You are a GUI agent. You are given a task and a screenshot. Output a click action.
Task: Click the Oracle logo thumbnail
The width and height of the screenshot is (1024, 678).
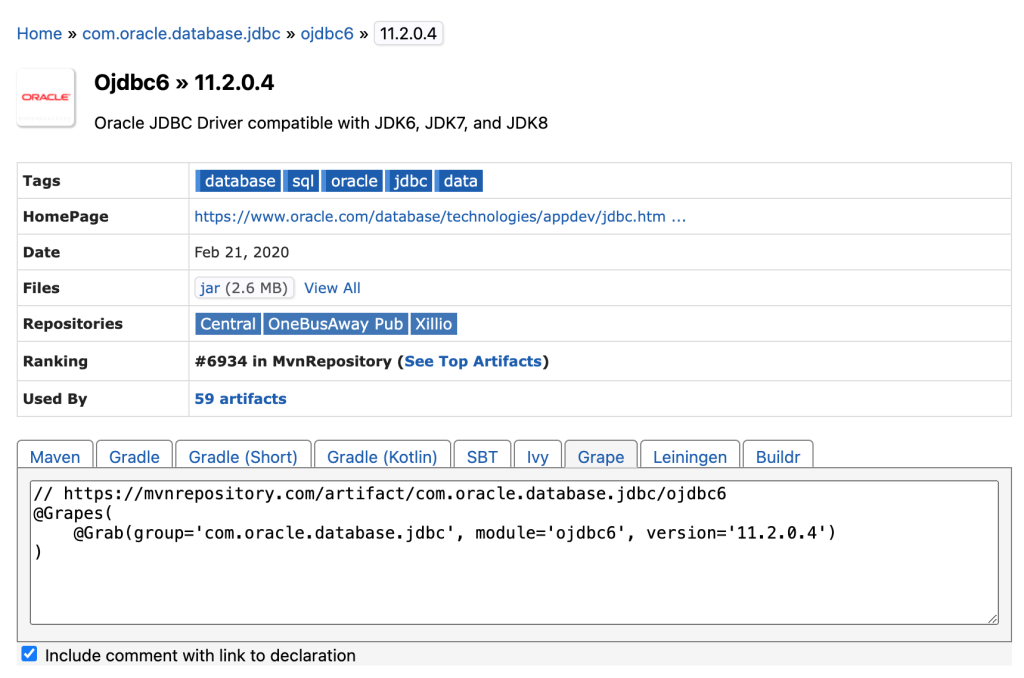(x=46, y=97)
